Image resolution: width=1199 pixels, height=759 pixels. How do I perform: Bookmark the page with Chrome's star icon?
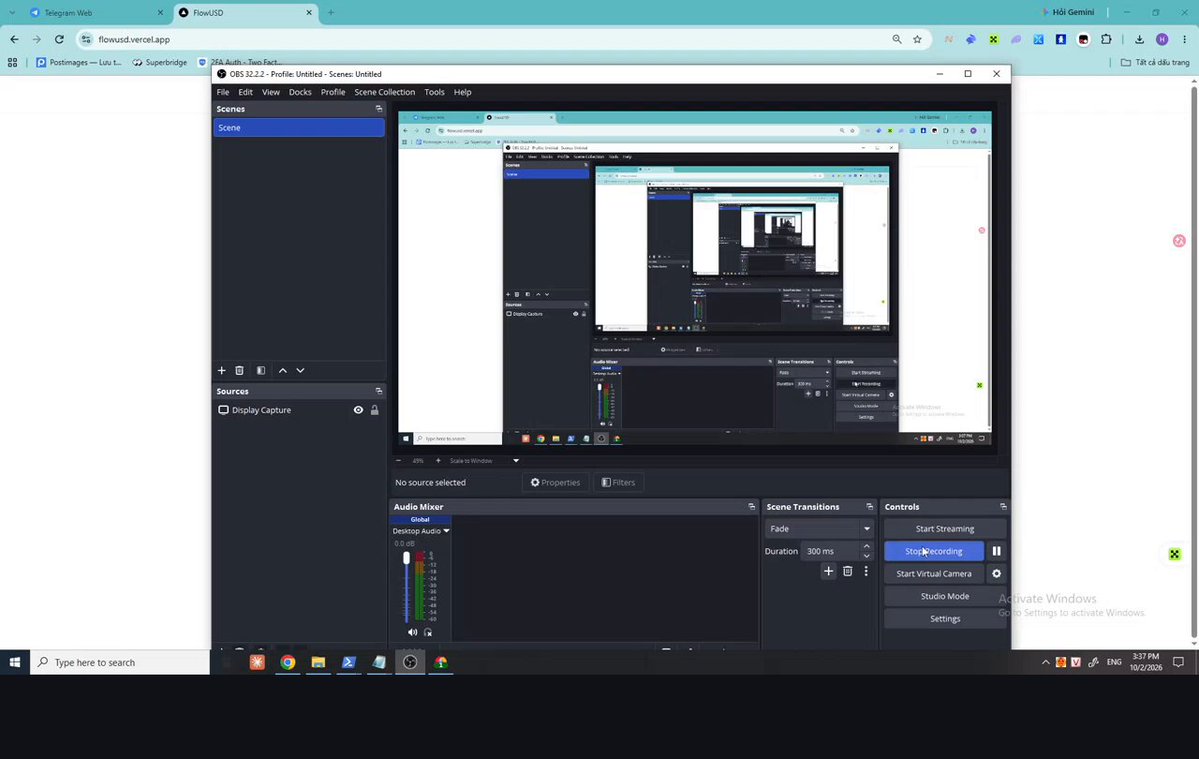[918, 39]
